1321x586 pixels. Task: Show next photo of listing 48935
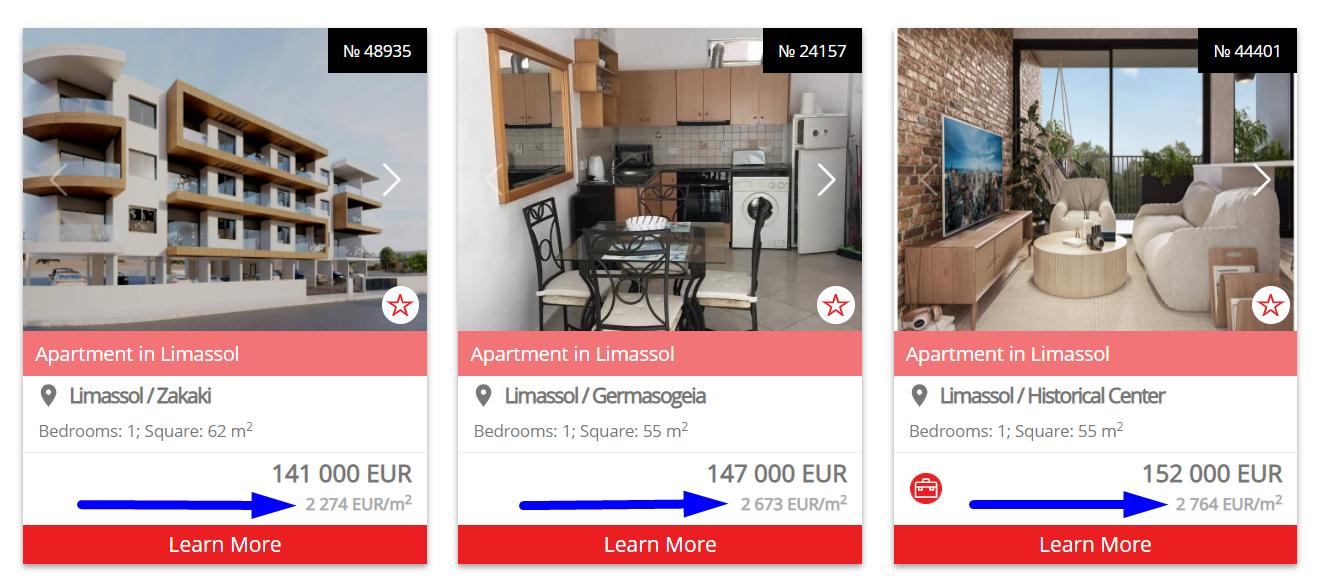pos(391,180)
